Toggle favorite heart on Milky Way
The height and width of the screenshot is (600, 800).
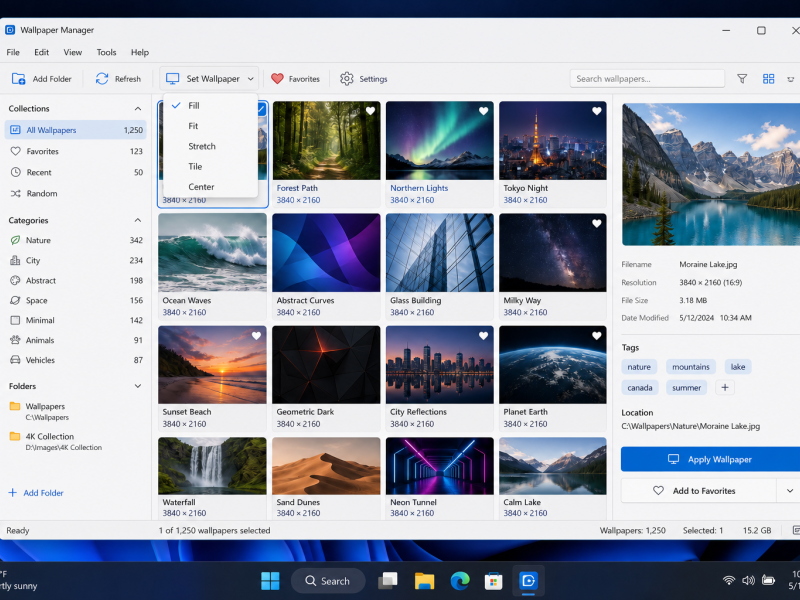click(596, 223)
